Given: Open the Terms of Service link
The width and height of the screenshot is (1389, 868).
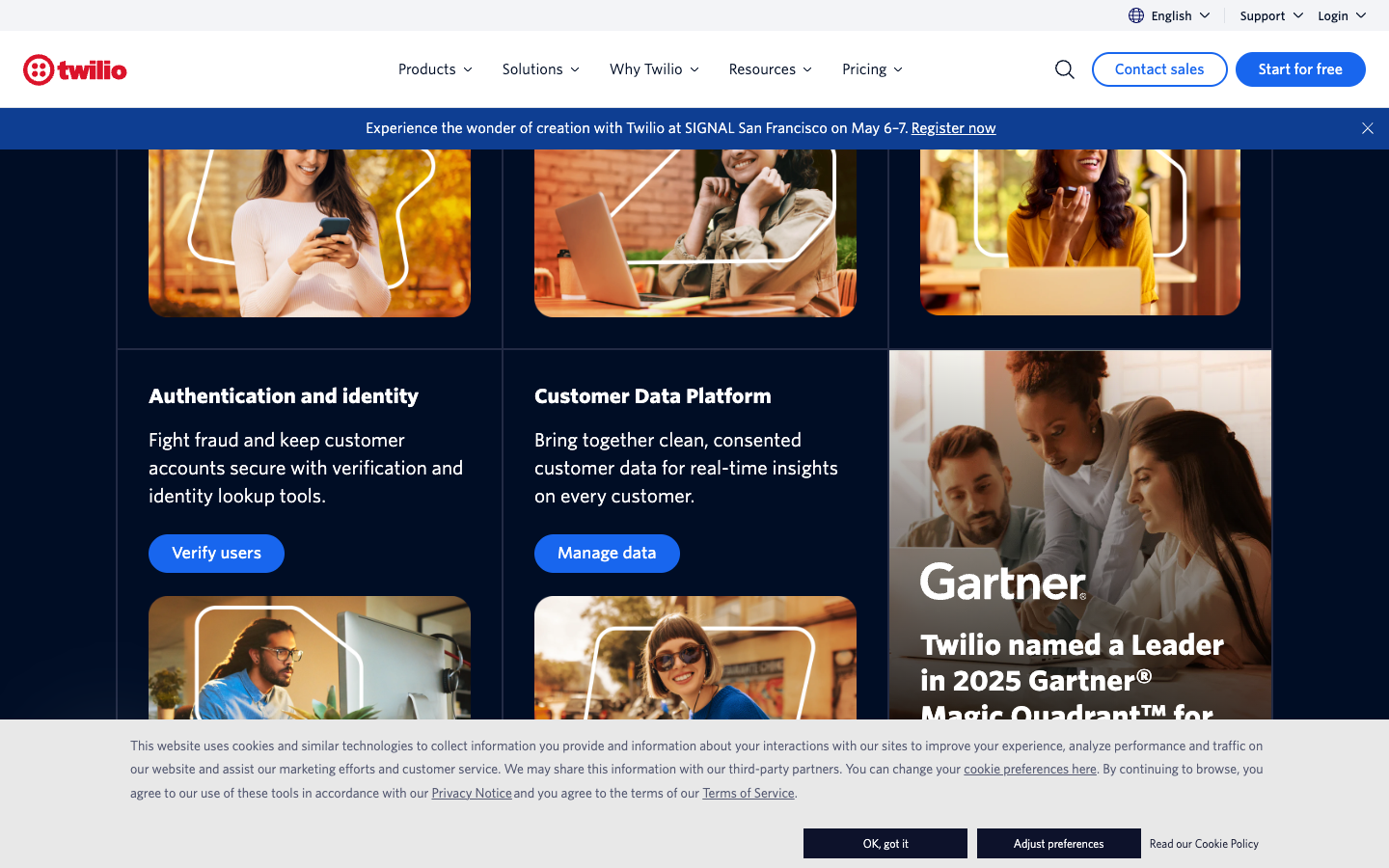Looking at the screenshot, I should pos(749,794).
